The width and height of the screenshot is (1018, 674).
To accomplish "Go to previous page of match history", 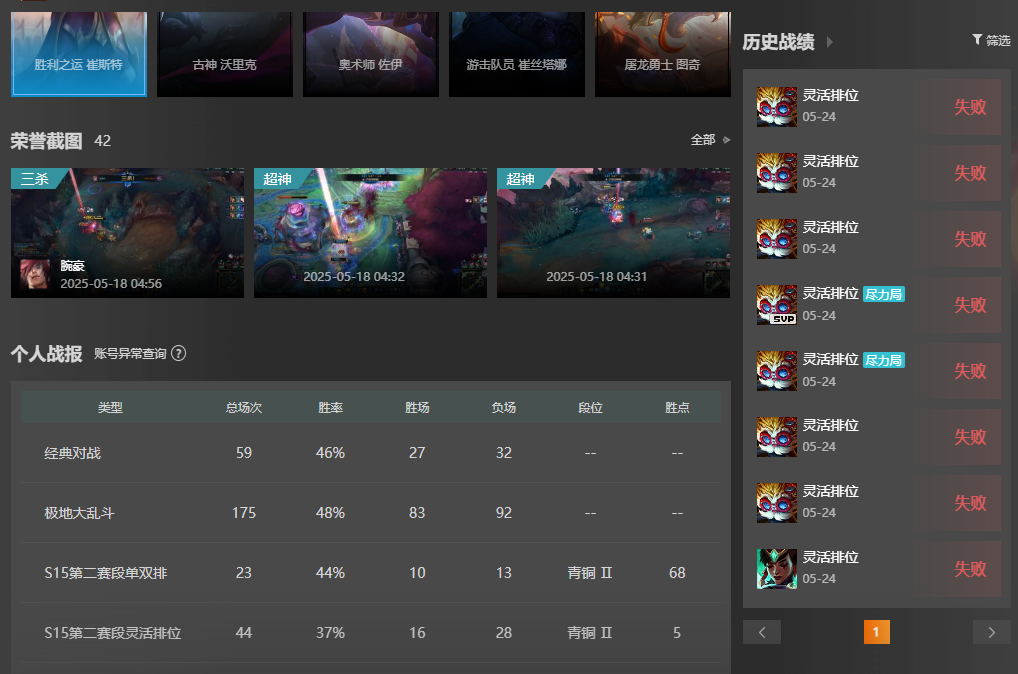I will [x=762, y=632].
